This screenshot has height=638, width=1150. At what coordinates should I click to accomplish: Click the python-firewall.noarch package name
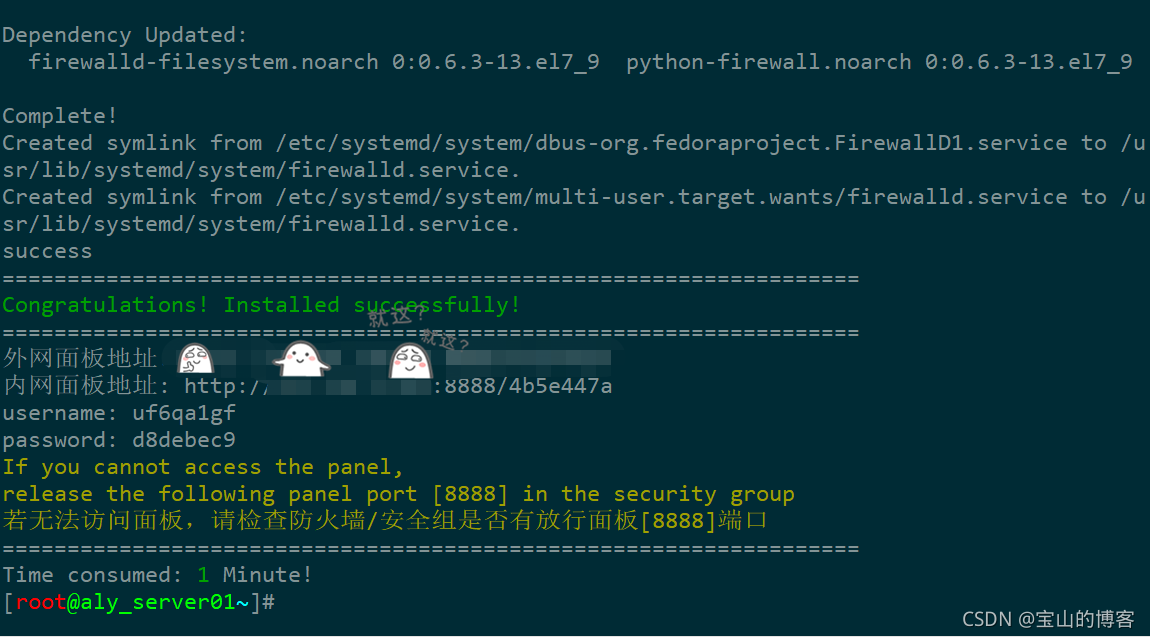(768, 62)
